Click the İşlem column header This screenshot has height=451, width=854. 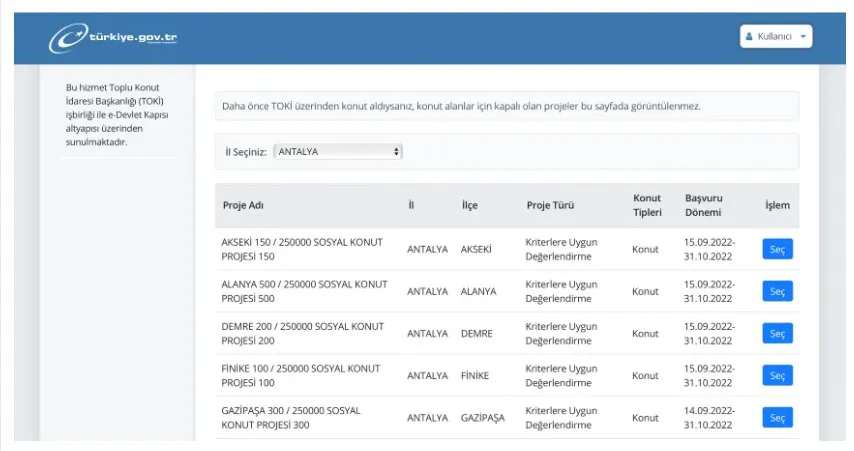click(777, 206)
